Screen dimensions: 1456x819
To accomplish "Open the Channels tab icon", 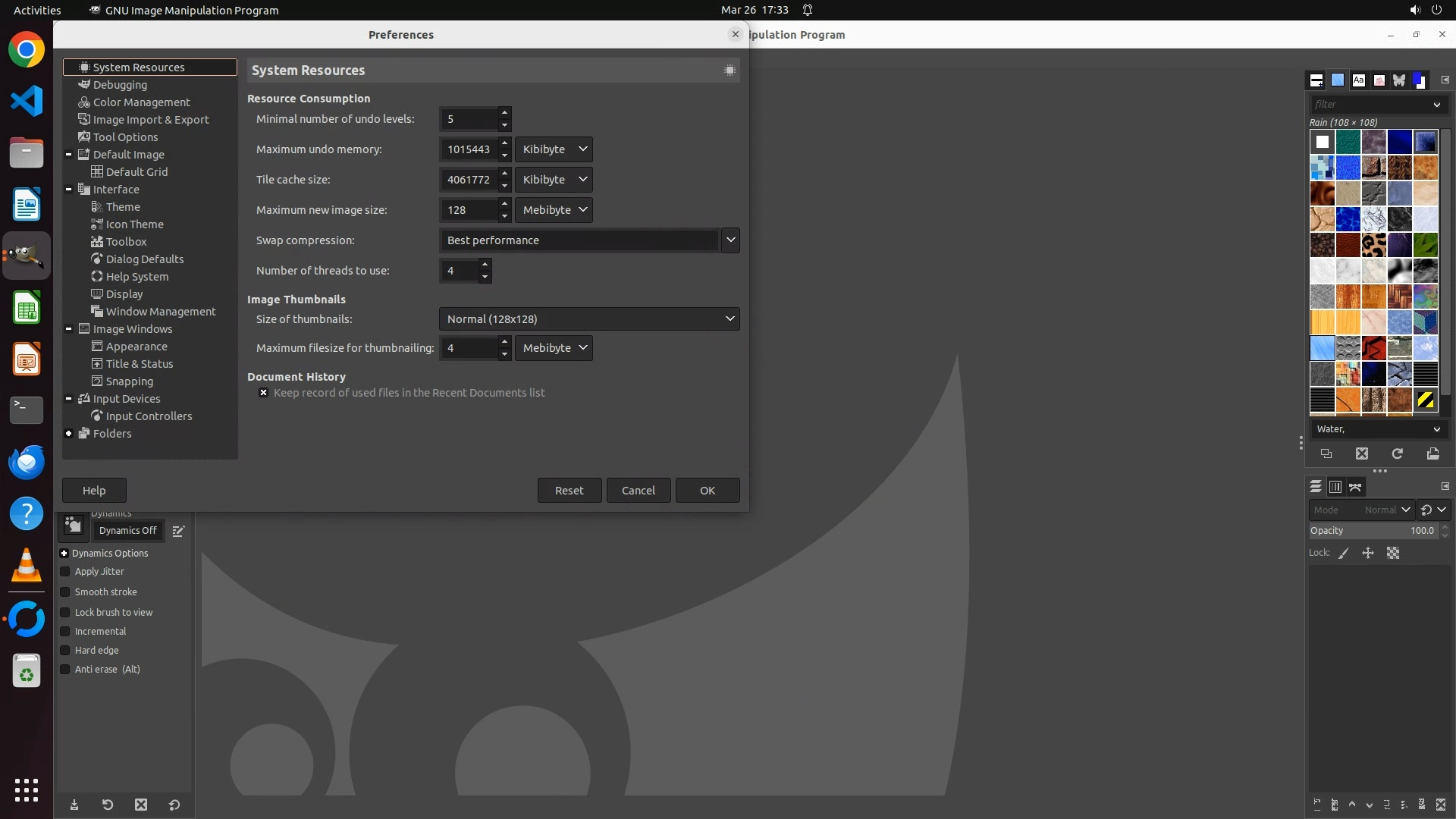I will click(x=1335, y=487).
